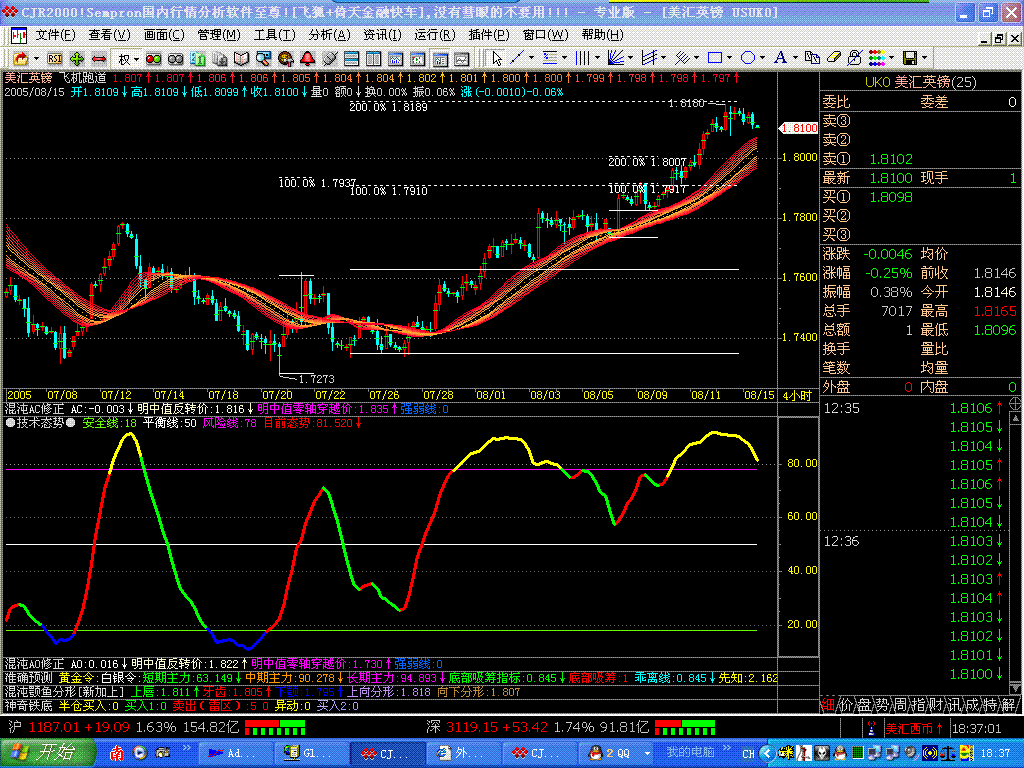Select the ellipse drawing tool
Viewport: 1024px width, 768px height.
tap(749, 58)
